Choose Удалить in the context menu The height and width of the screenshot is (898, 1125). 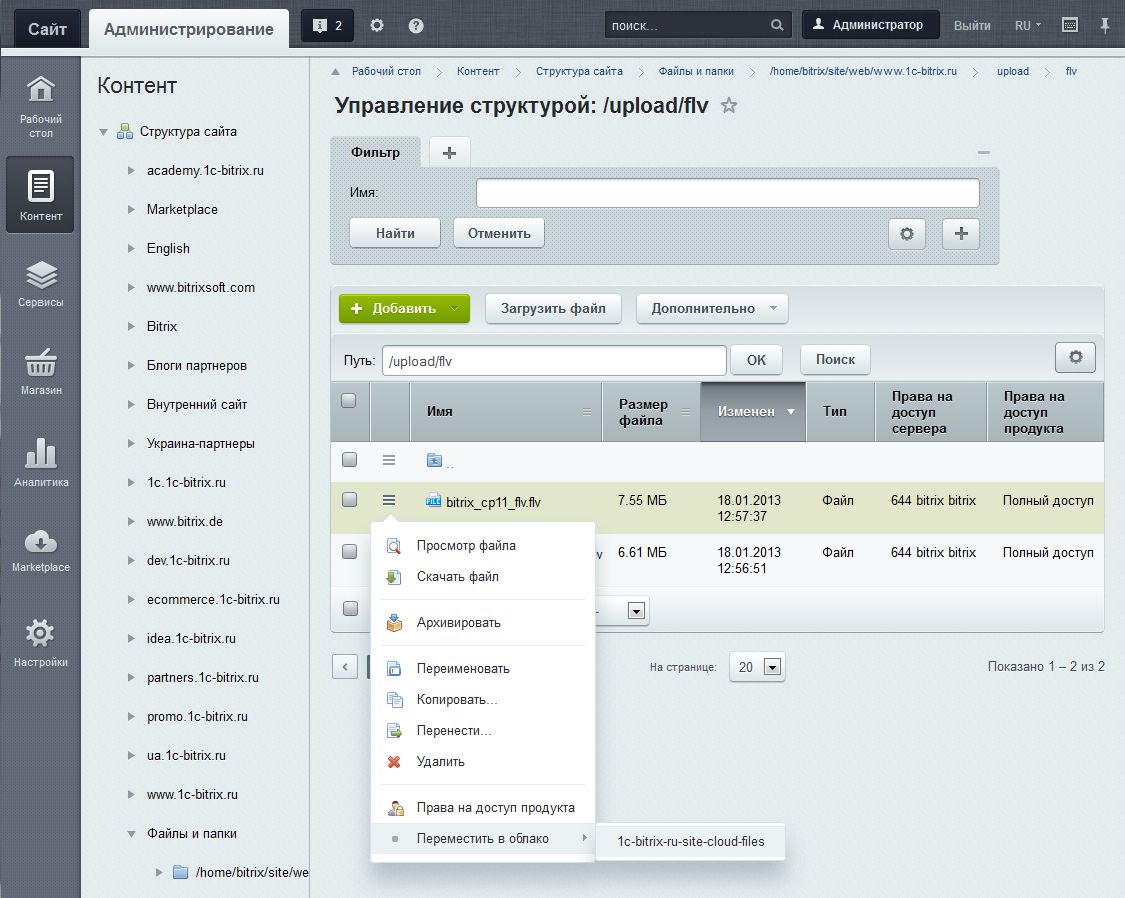440,762
